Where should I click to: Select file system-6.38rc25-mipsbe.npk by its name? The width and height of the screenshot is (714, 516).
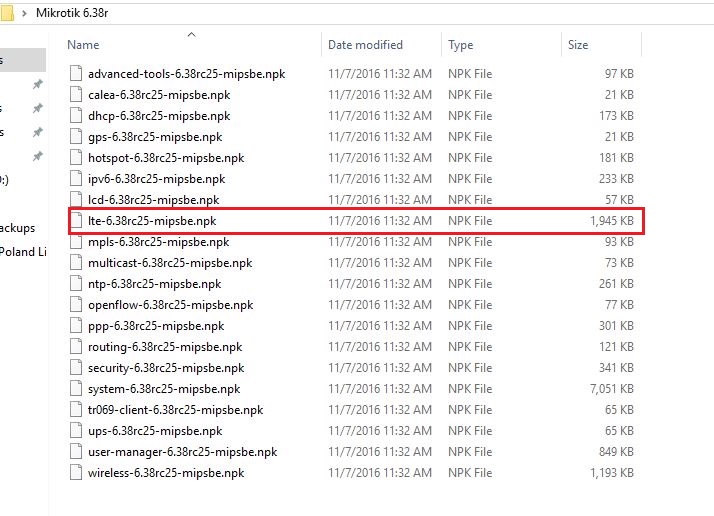[x=164, y=389]
